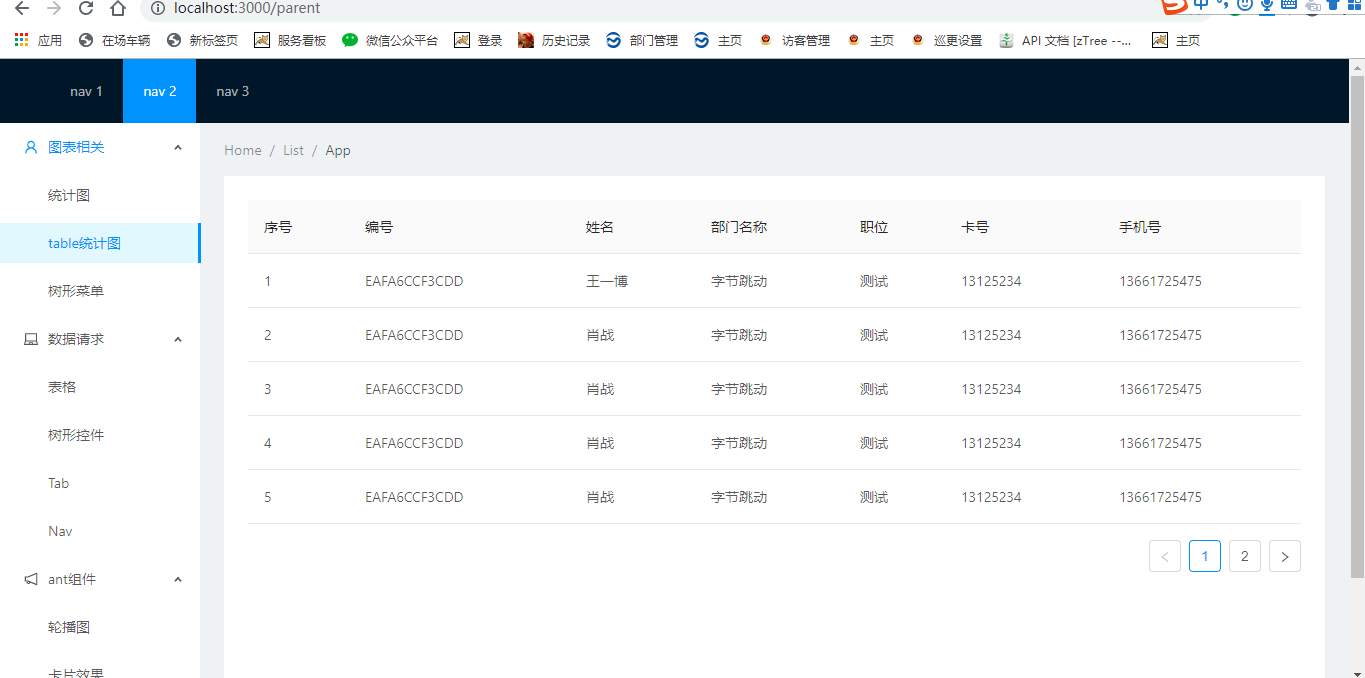Click EAFA6CCF3CDD in row 3
The height and width of the screenshot is (678, 1365).
[414, 389]
